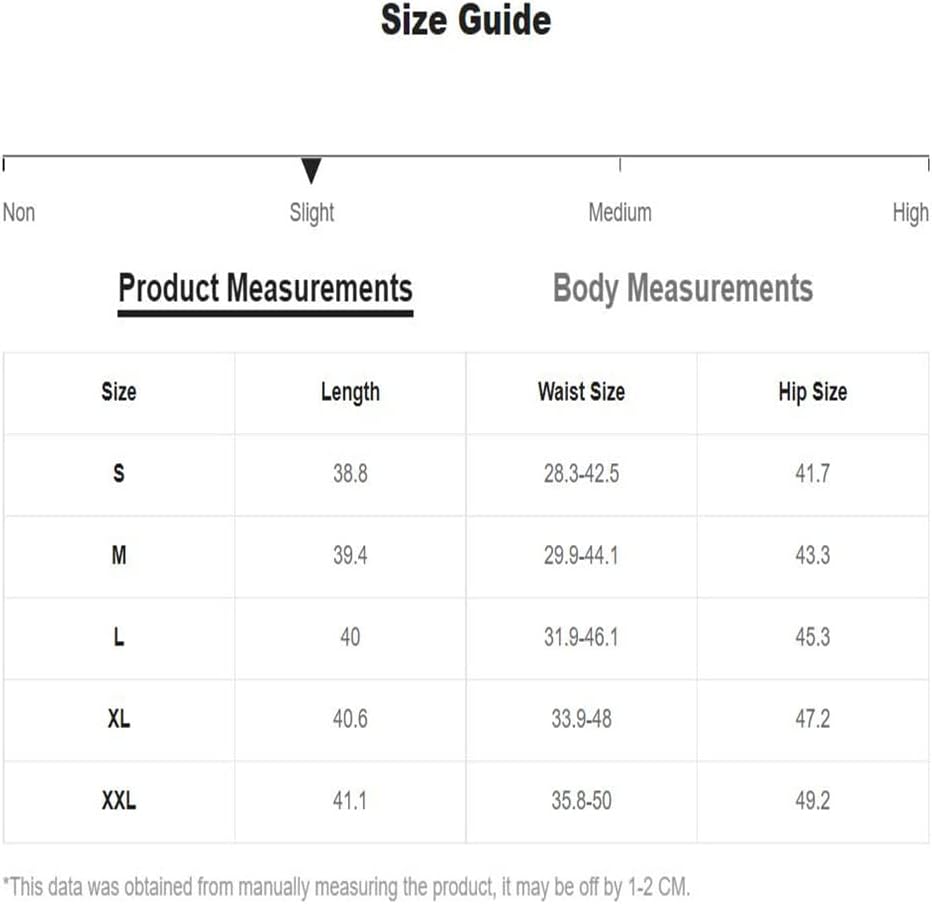Select the Waist Size column header
This screenshot has height=904, width=932.
click(581, 392)
